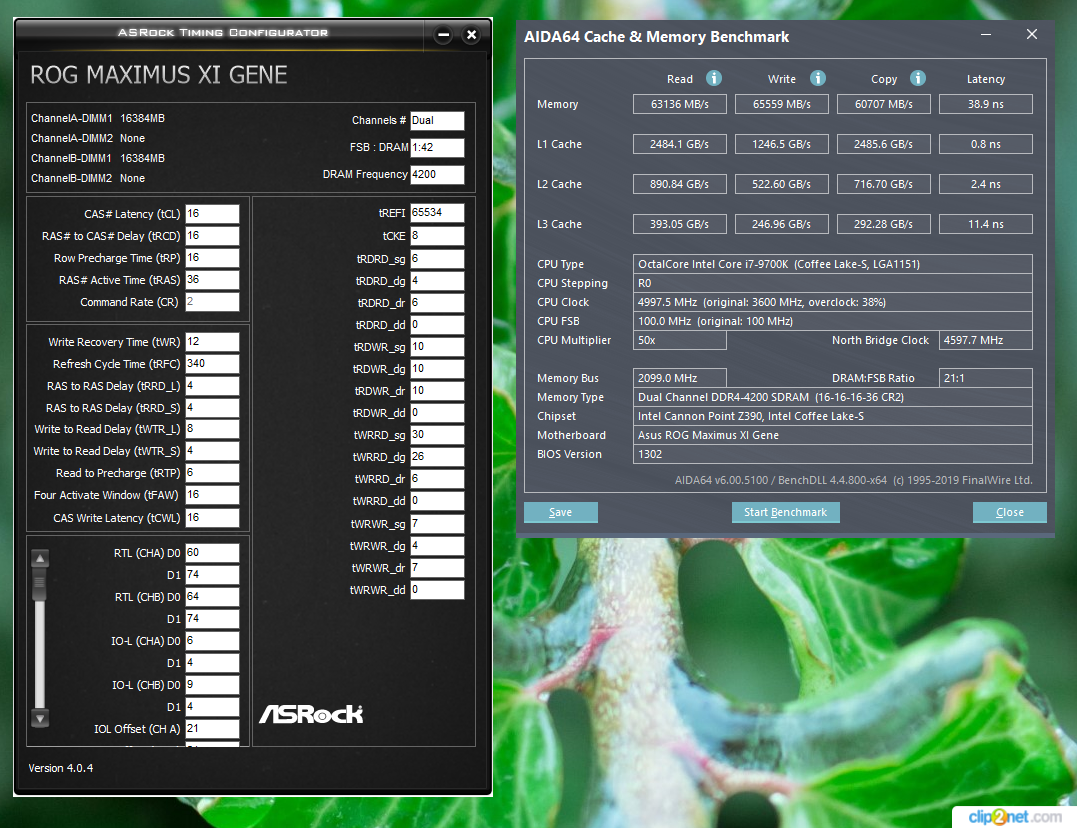Screen dimensions: 1077x828
Task: Click the Read to Precharge (tRTP) field
Action: [212, 473]
